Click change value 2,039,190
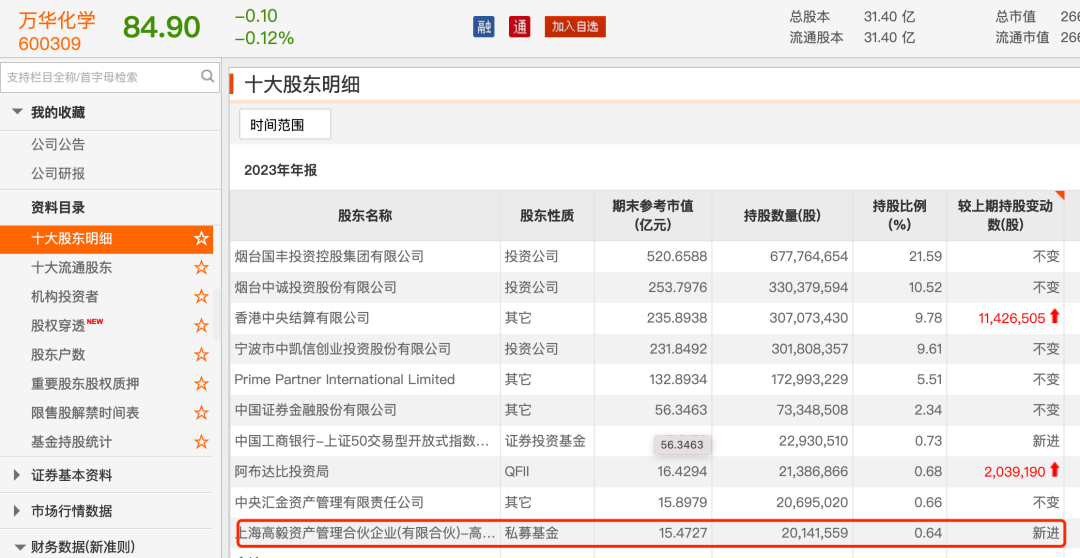The width and height of the screenshot is (1080, 558). (1015, 471)
